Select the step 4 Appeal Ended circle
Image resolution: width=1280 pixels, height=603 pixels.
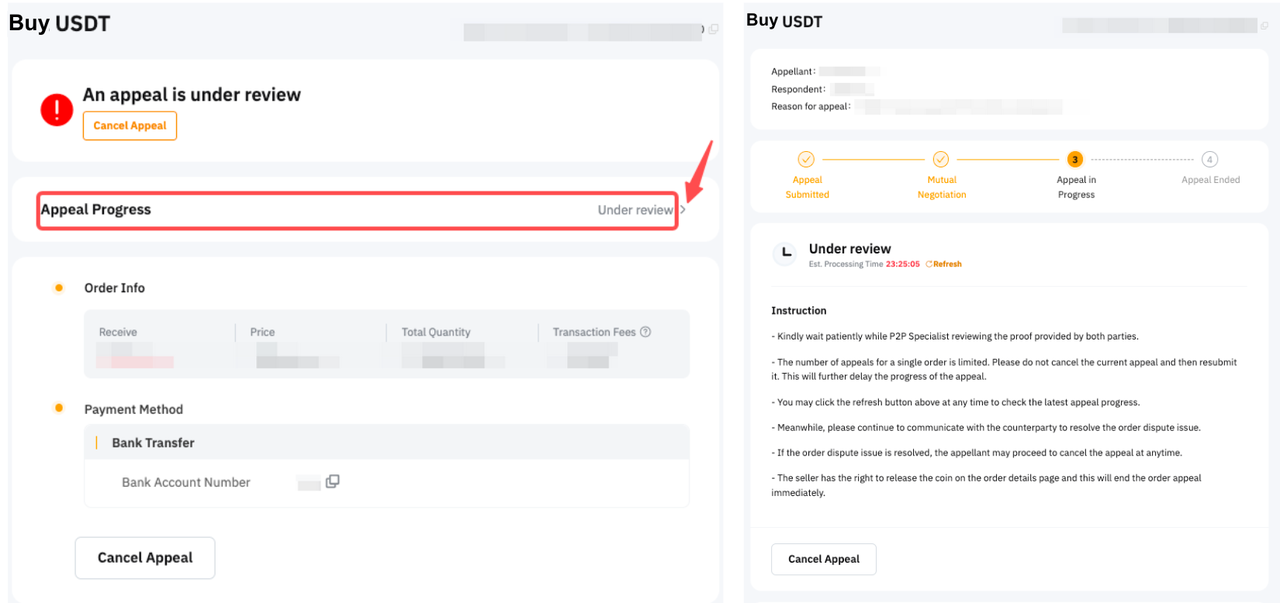click(x=1210, y=159)
